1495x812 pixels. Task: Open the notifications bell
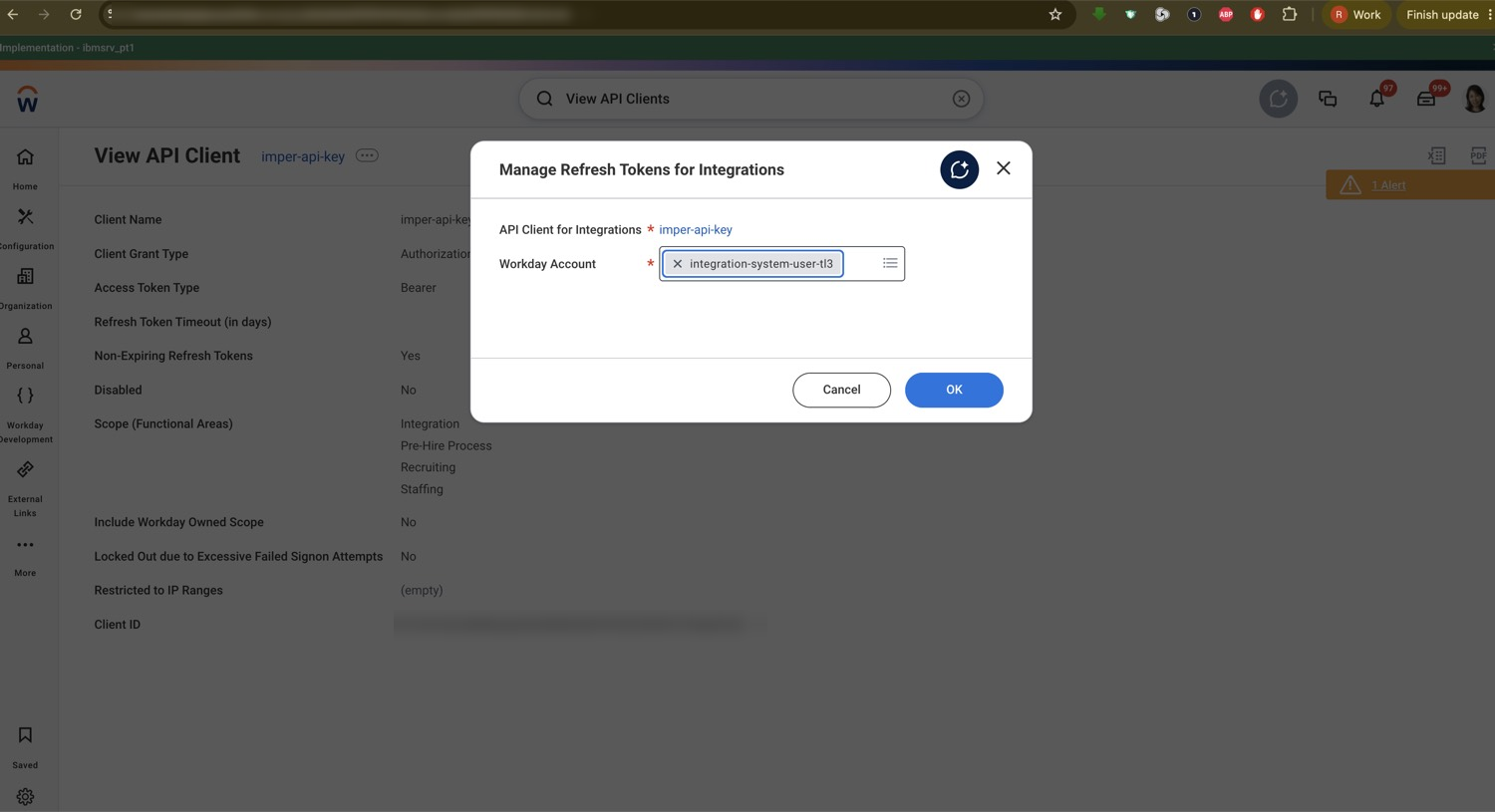click(x=1376, y=98)
